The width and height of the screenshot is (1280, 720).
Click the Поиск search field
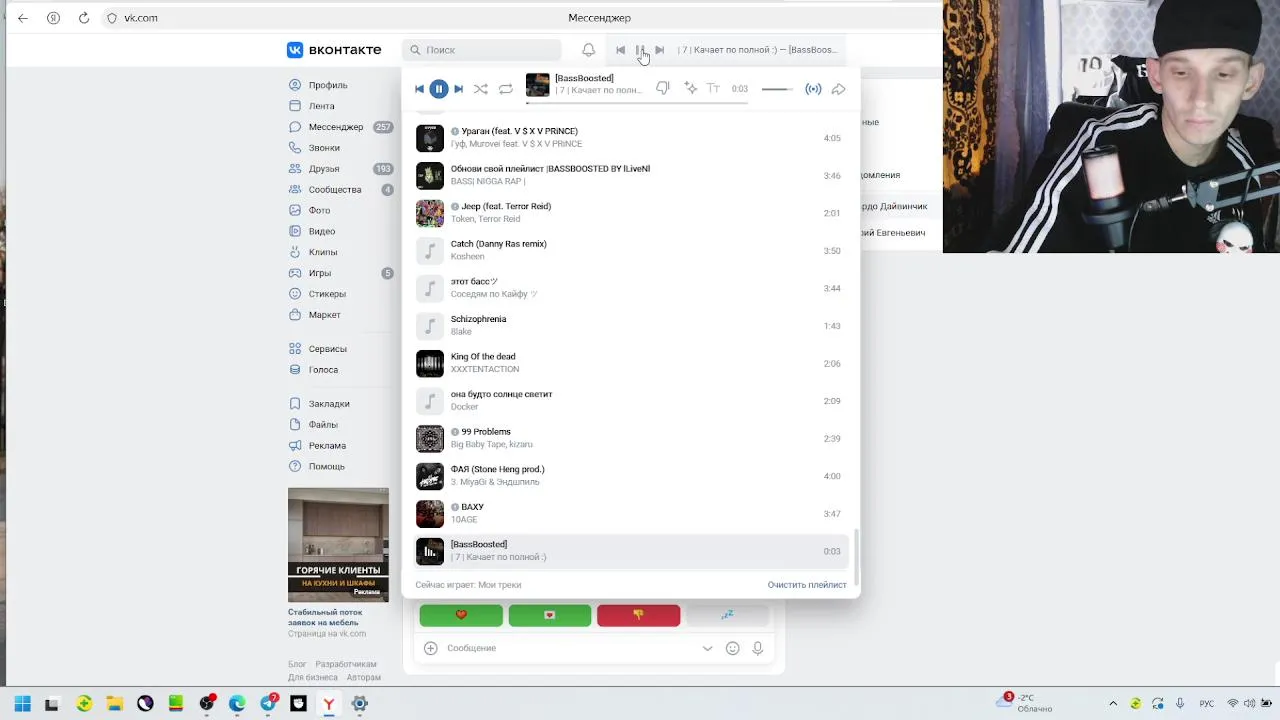tap(482, 50)
